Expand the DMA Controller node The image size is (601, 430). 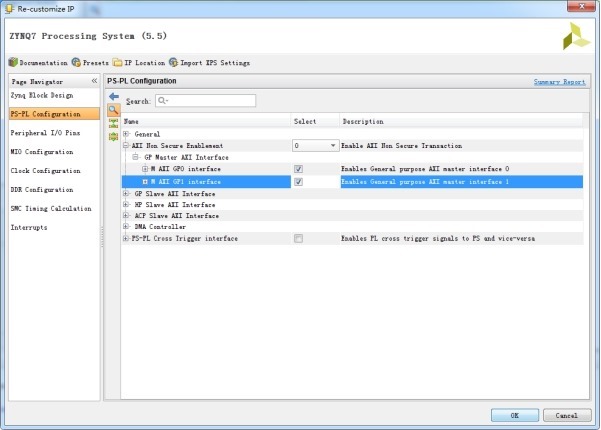coord(126,226)
